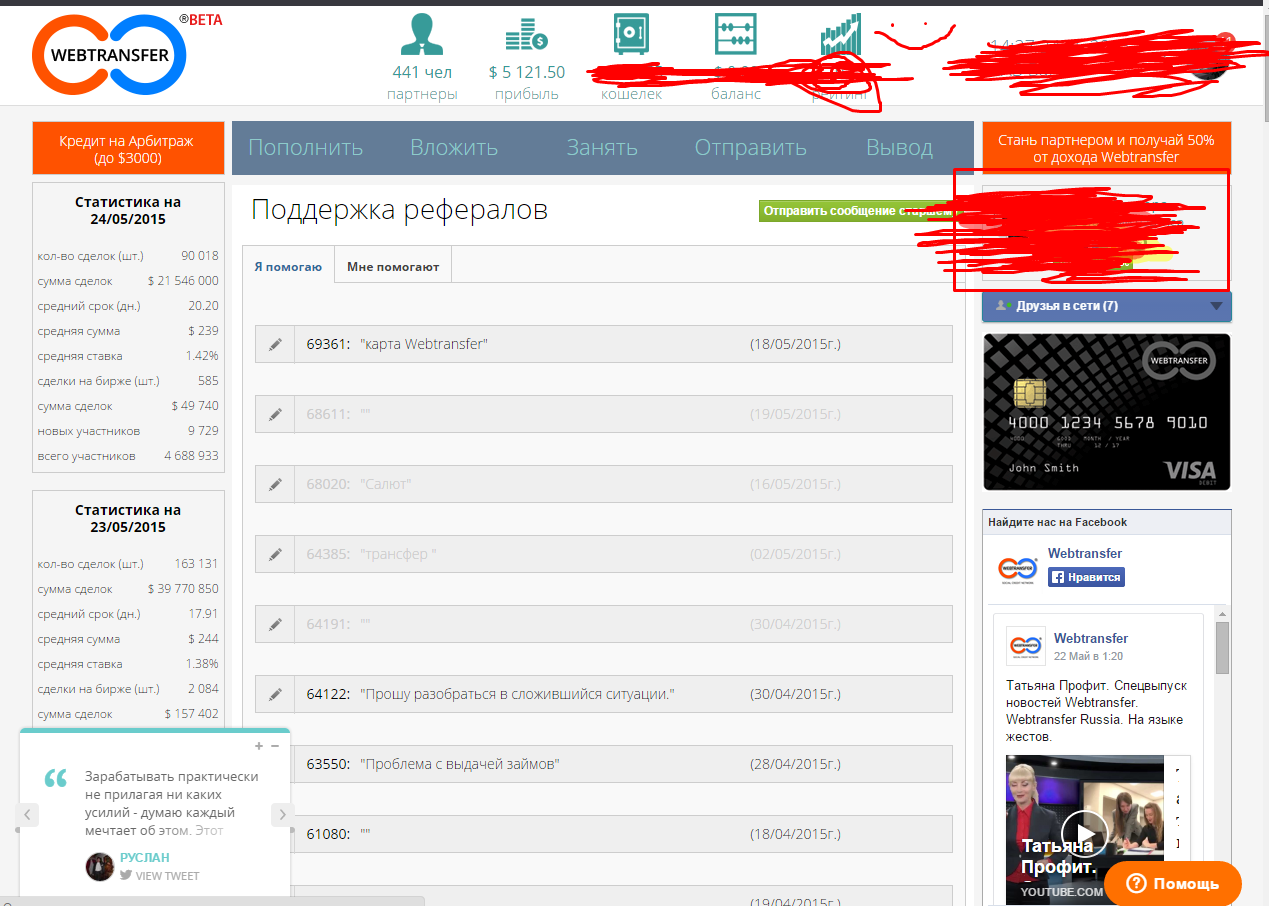The width and height of the screenshot is (1269, 906).
Task: Open the profit coins icon
Action: [x=526, y=36]
